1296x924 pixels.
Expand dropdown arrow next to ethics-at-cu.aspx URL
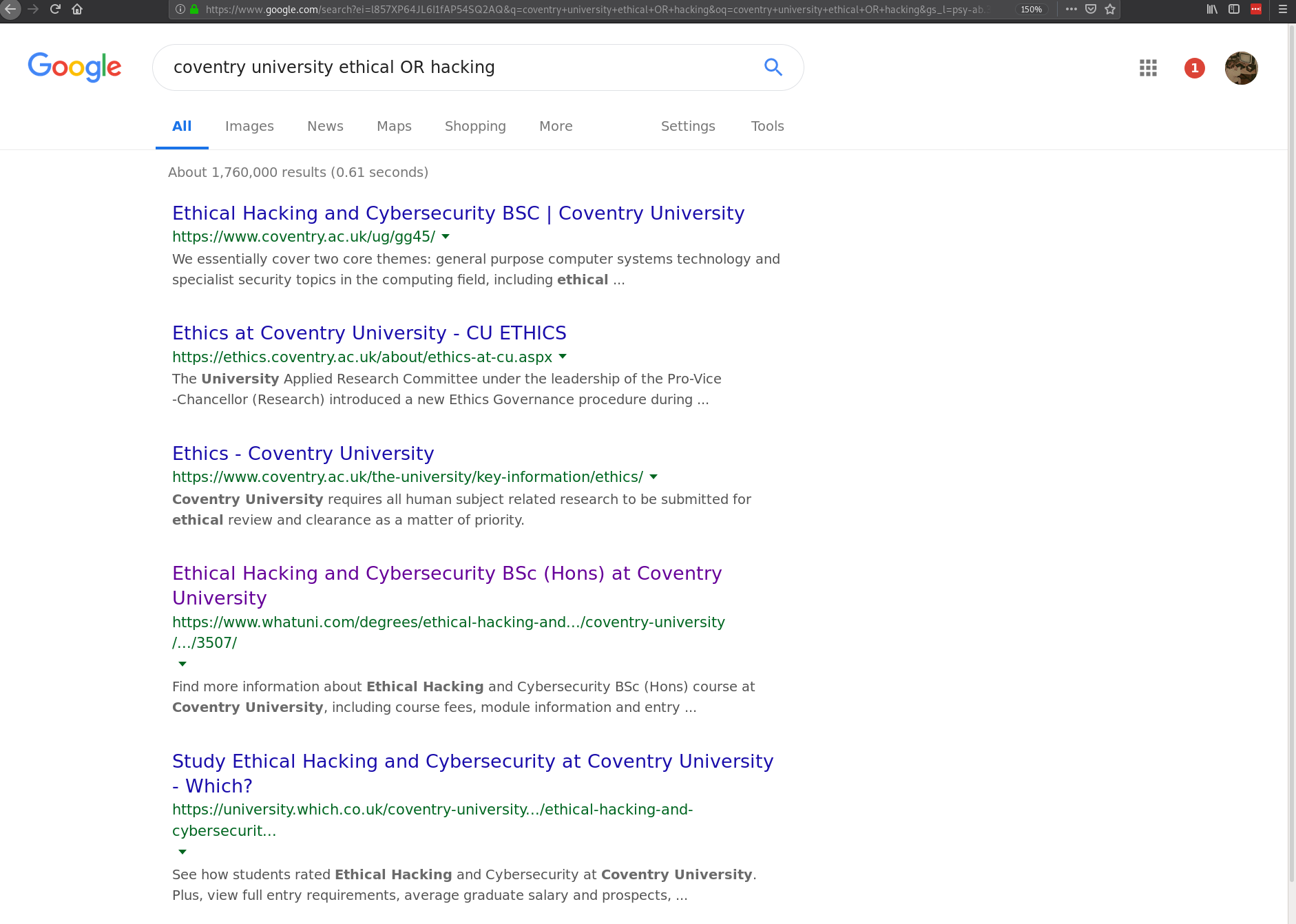[563, 357]
